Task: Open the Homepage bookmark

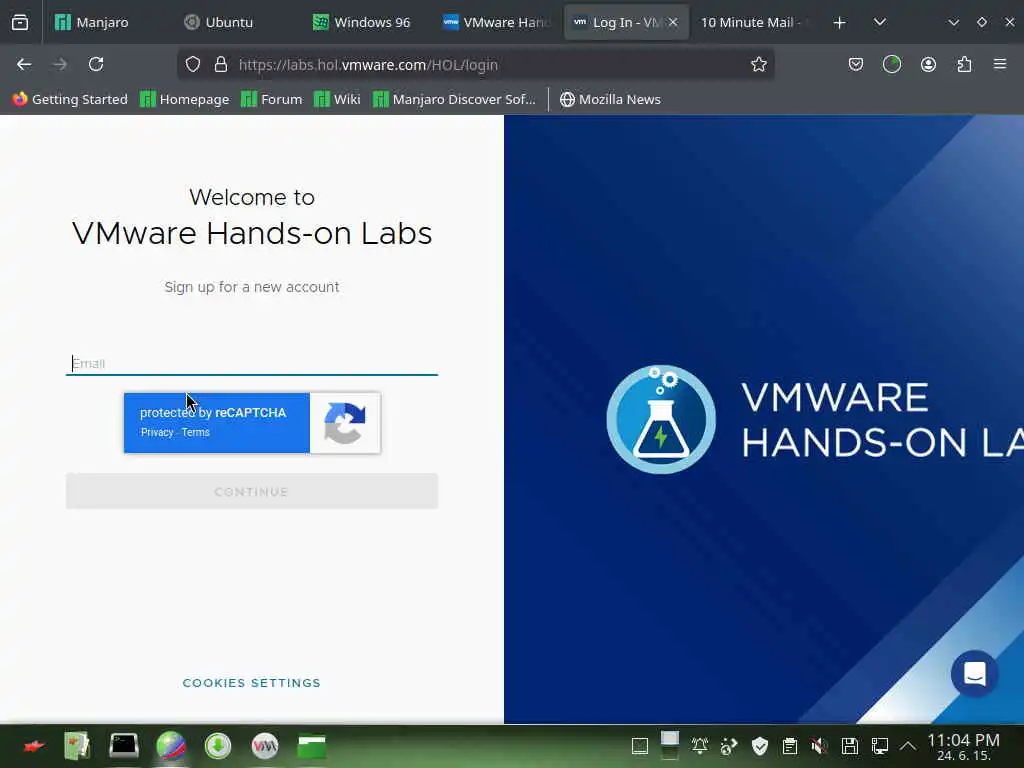Action: click(185, 99)
